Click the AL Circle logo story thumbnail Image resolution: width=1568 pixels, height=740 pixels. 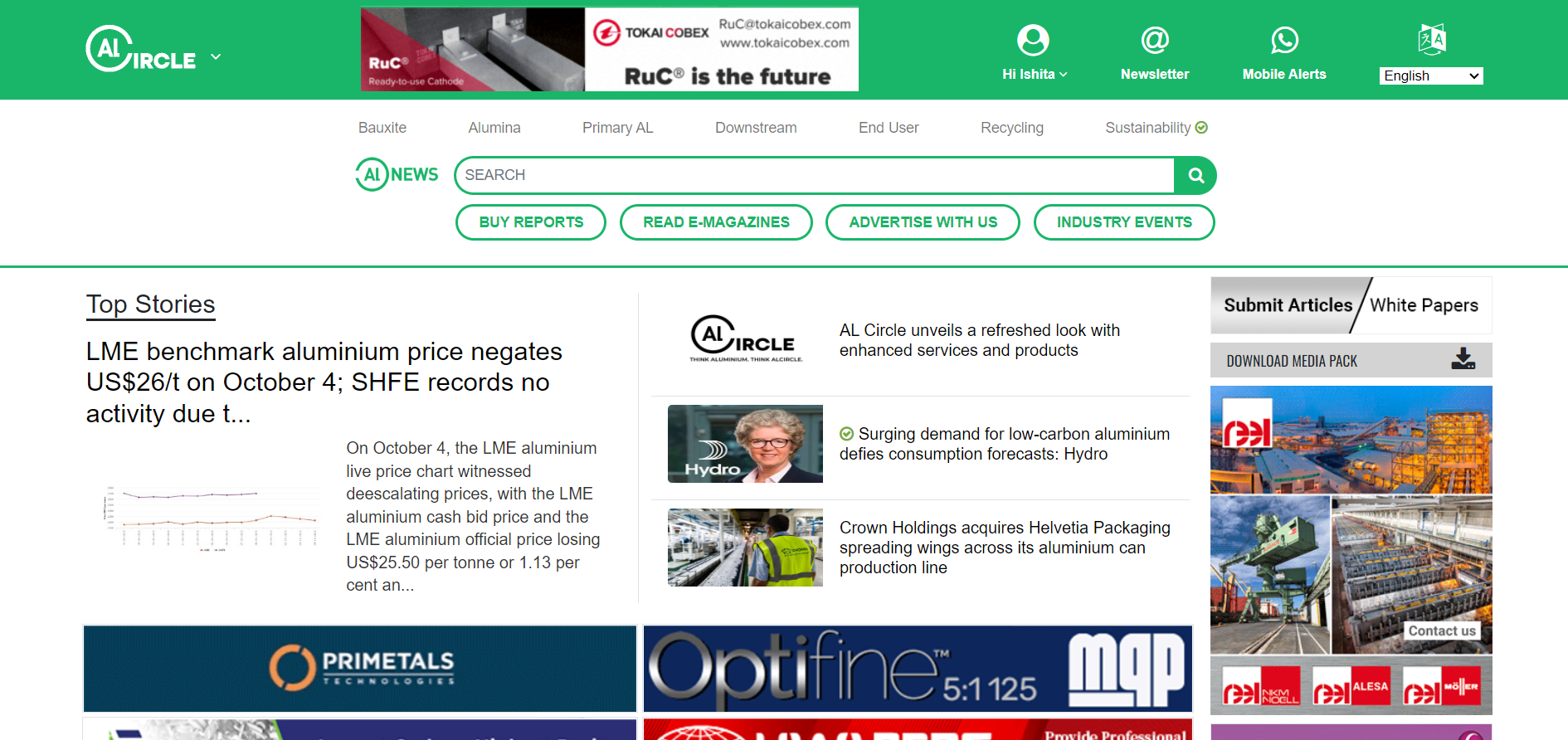746,339
